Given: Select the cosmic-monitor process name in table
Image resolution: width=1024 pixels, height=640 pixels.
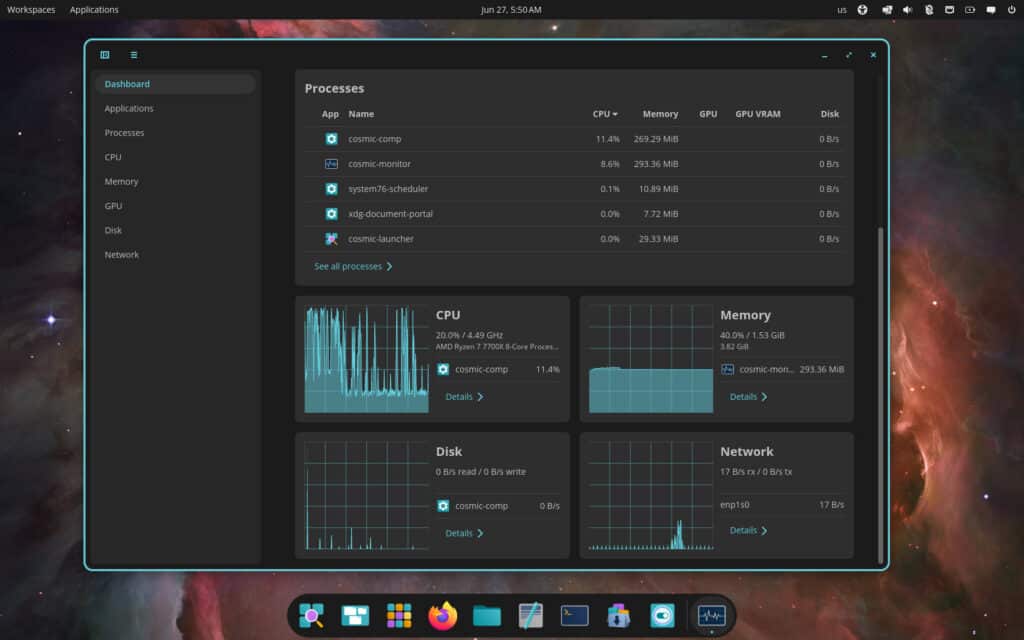Looking at the screenshot, I should 379,164.
